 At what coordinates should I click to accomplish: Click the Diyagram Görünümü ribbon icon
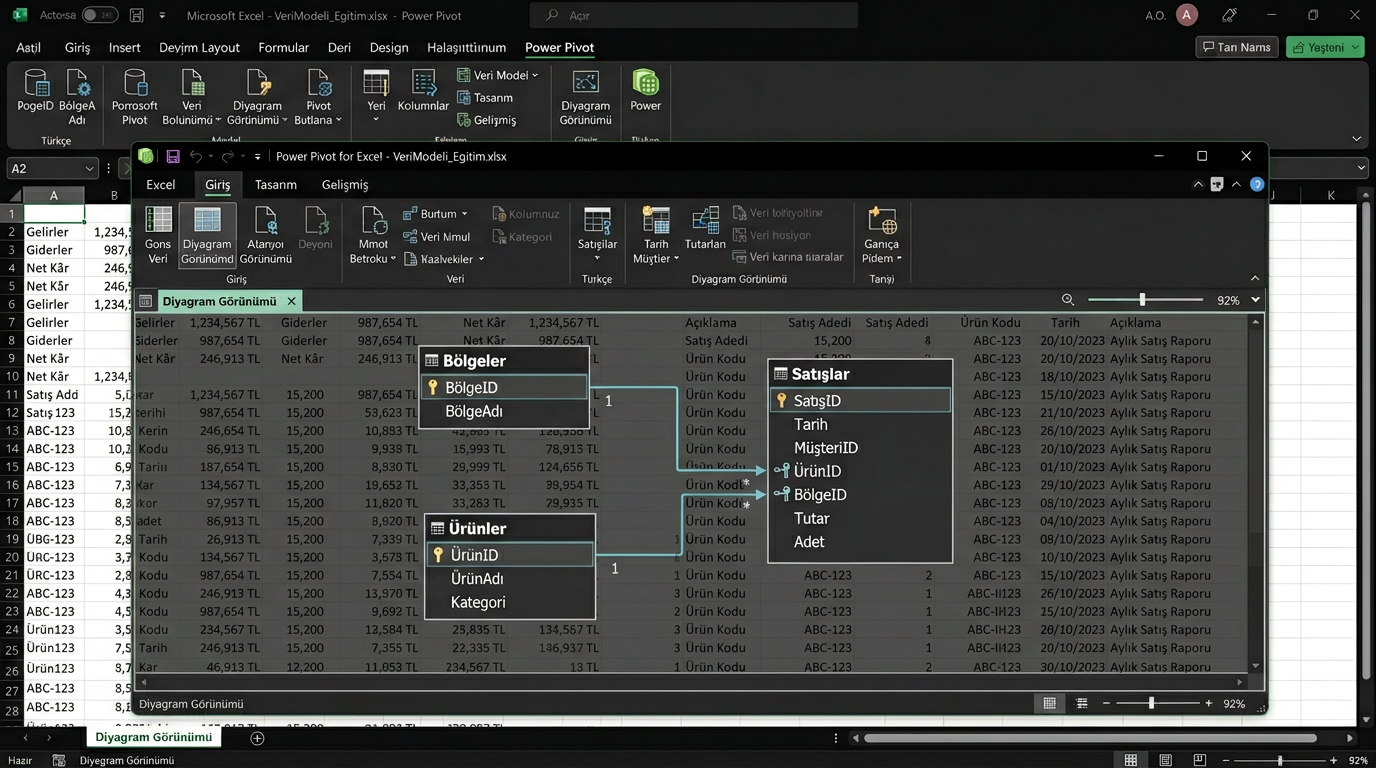coord(207,235)
